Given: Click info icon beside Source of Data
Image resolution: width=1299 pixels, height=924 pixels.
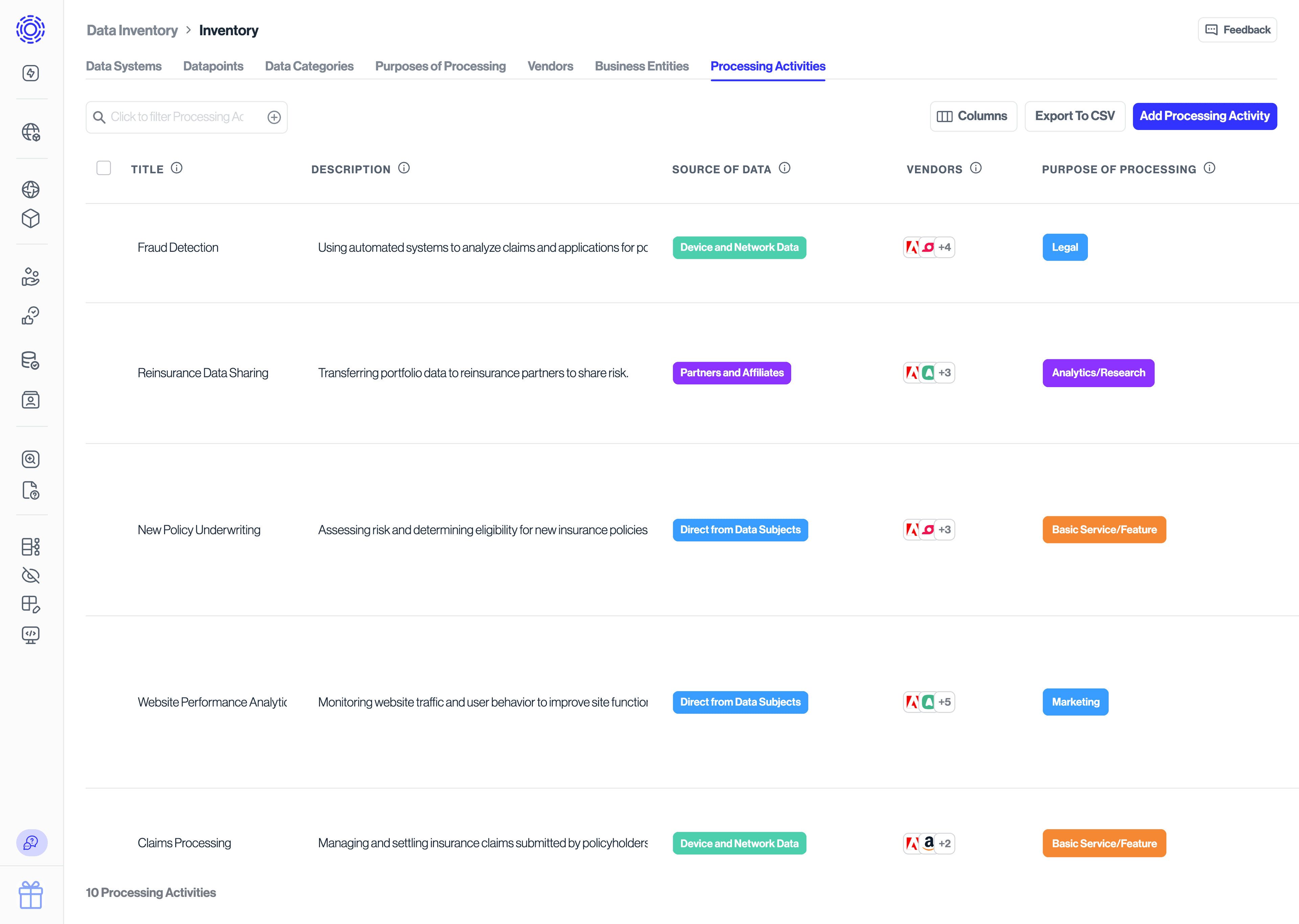Looking at the screenshot, I should (x=784, y=168).
